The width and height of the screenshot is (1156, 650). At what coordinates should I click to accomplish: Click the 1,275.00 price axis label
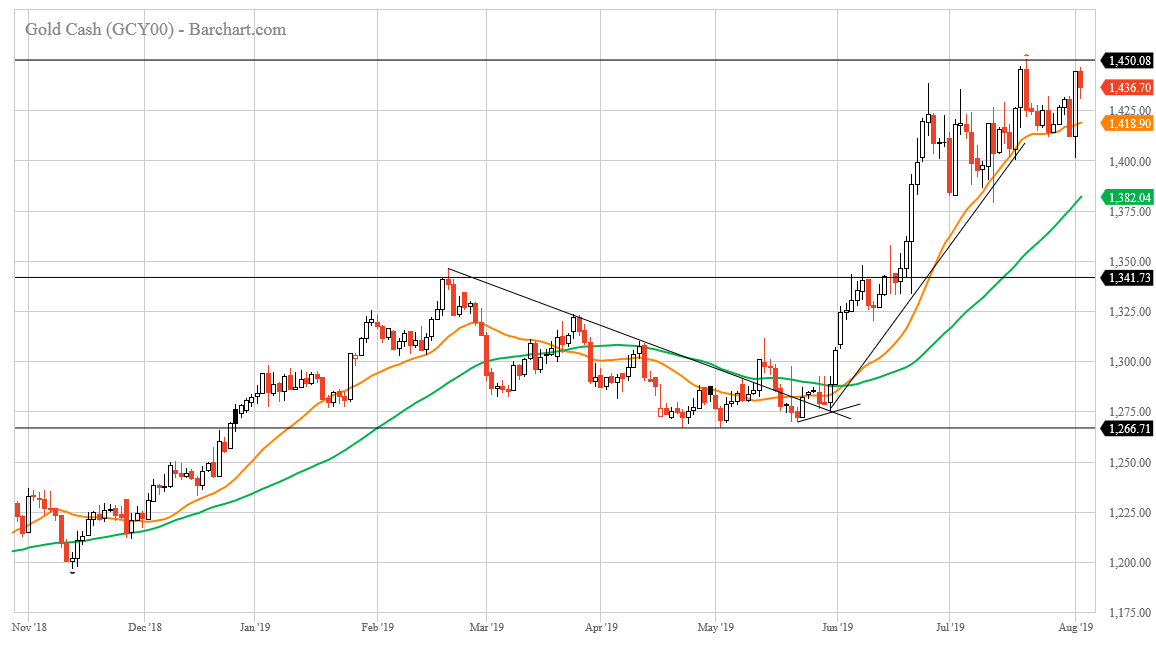pos(1130,412)
